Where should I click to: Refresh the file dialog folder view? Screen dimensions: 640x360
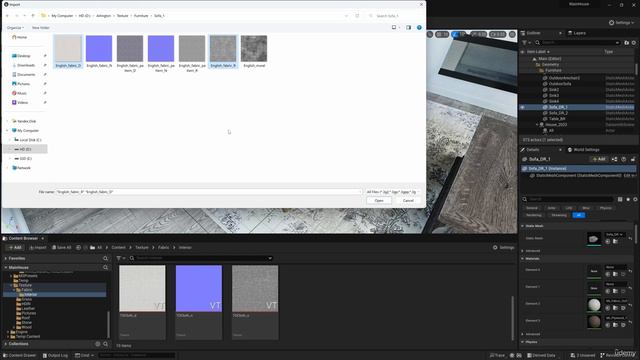coord(357,16)
